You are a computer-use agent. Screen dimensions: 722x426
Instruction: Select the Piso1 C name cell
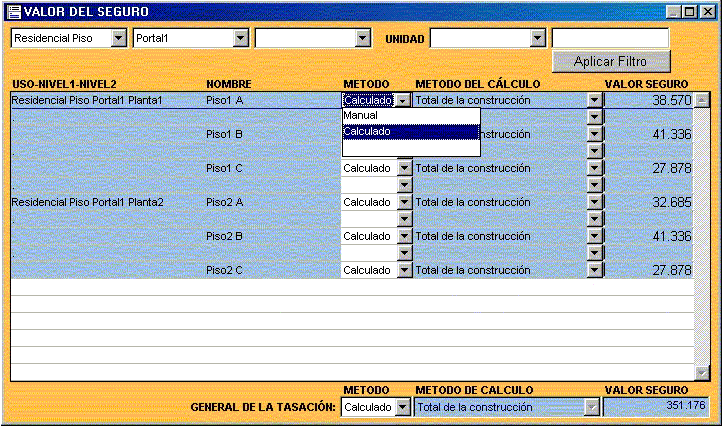point(224,169)
